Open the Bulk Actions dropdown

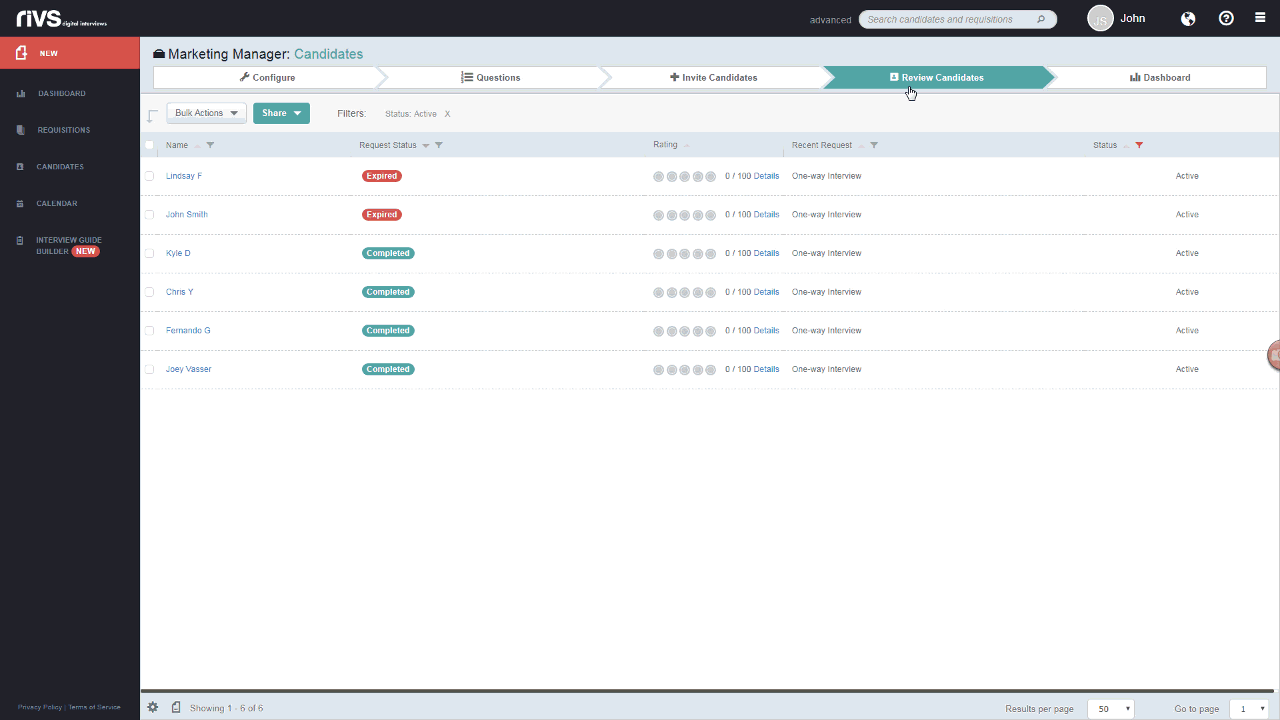click(206, 113)
